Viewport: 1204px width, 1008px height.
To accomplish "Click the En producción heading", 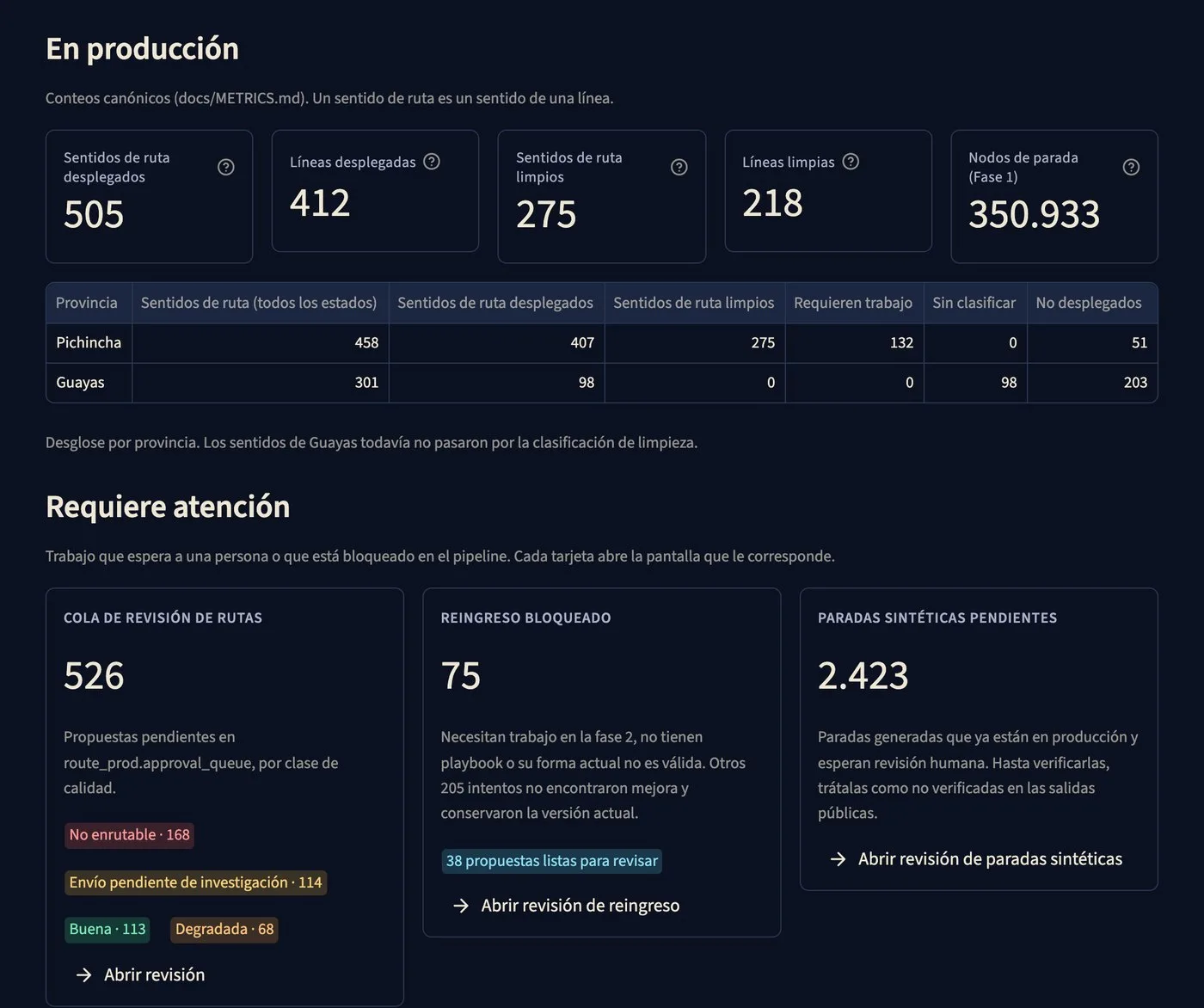I will pos(142,49).
